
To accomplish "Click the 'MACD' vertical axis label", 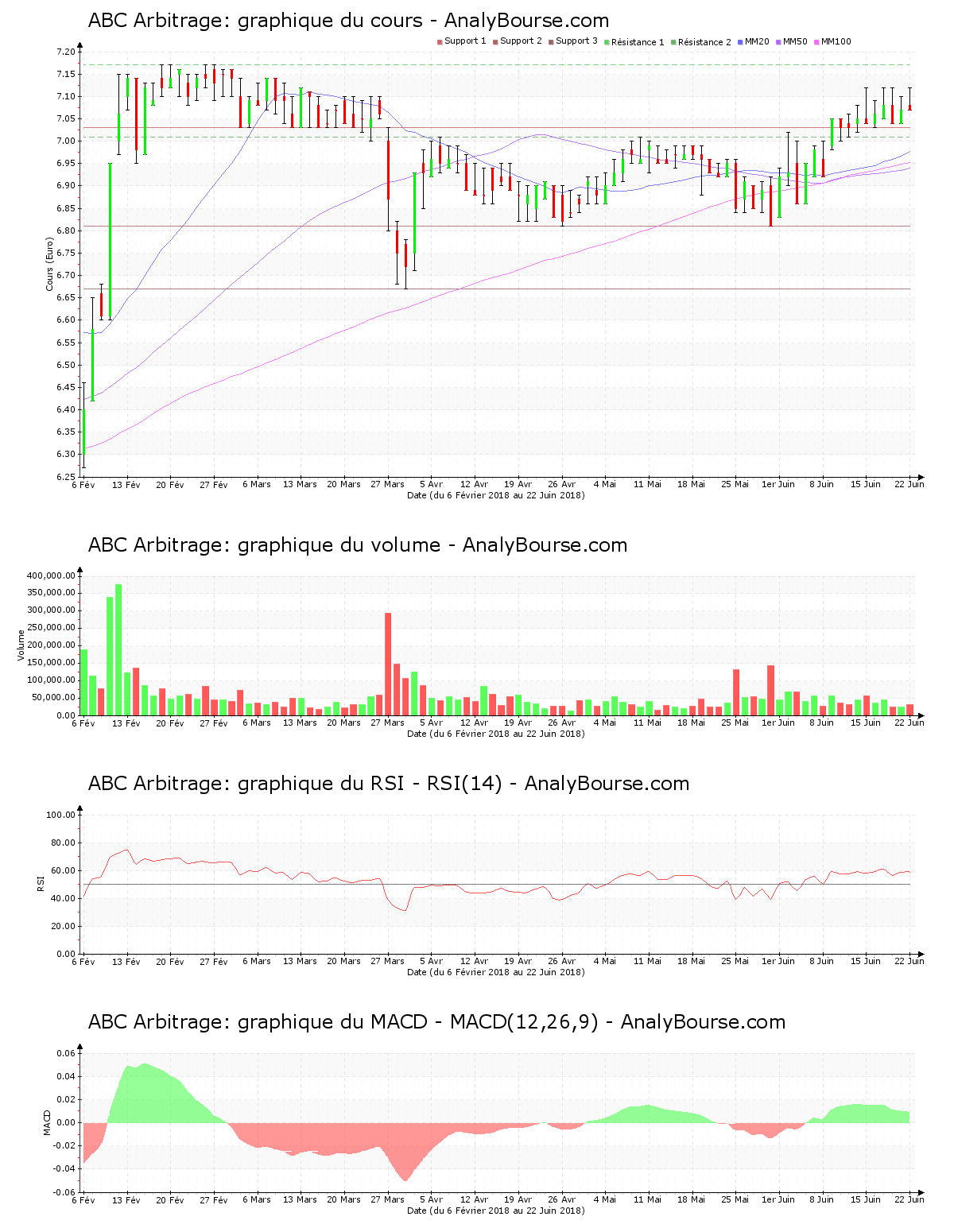I will 47,1122.
